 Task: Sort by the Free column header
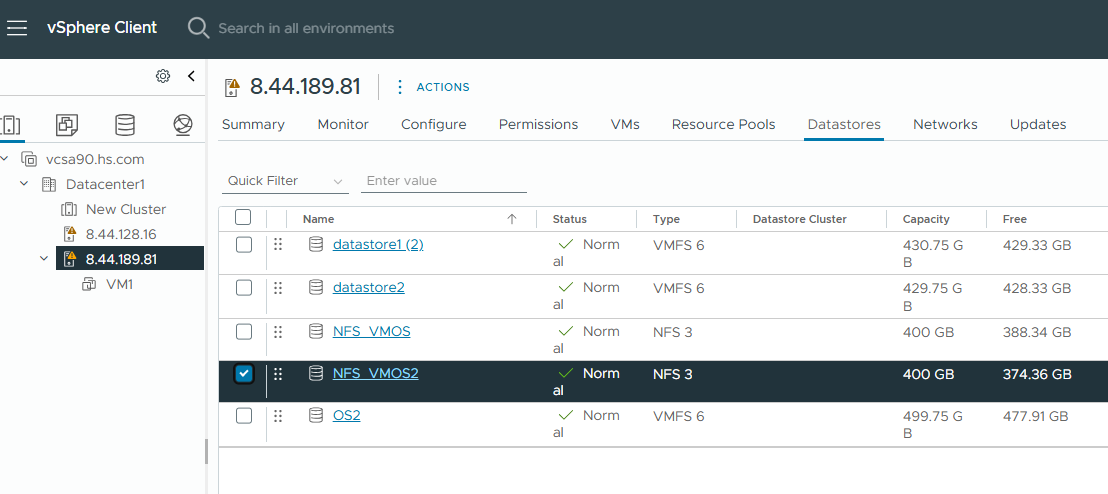pyautogui.click(x=1015, y=219)
